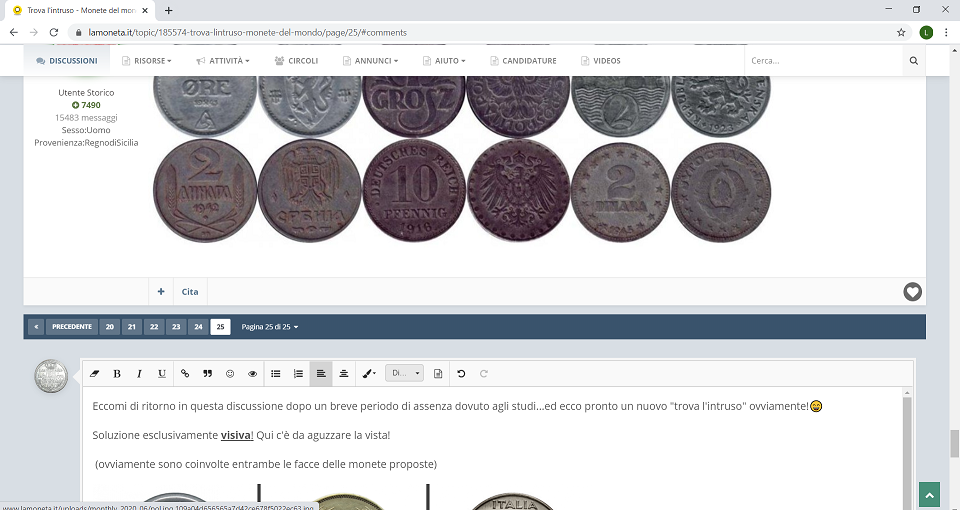This screenshot has height=510, width=960.
Task: Insert a link using chain icon
Action: [185, 373]
